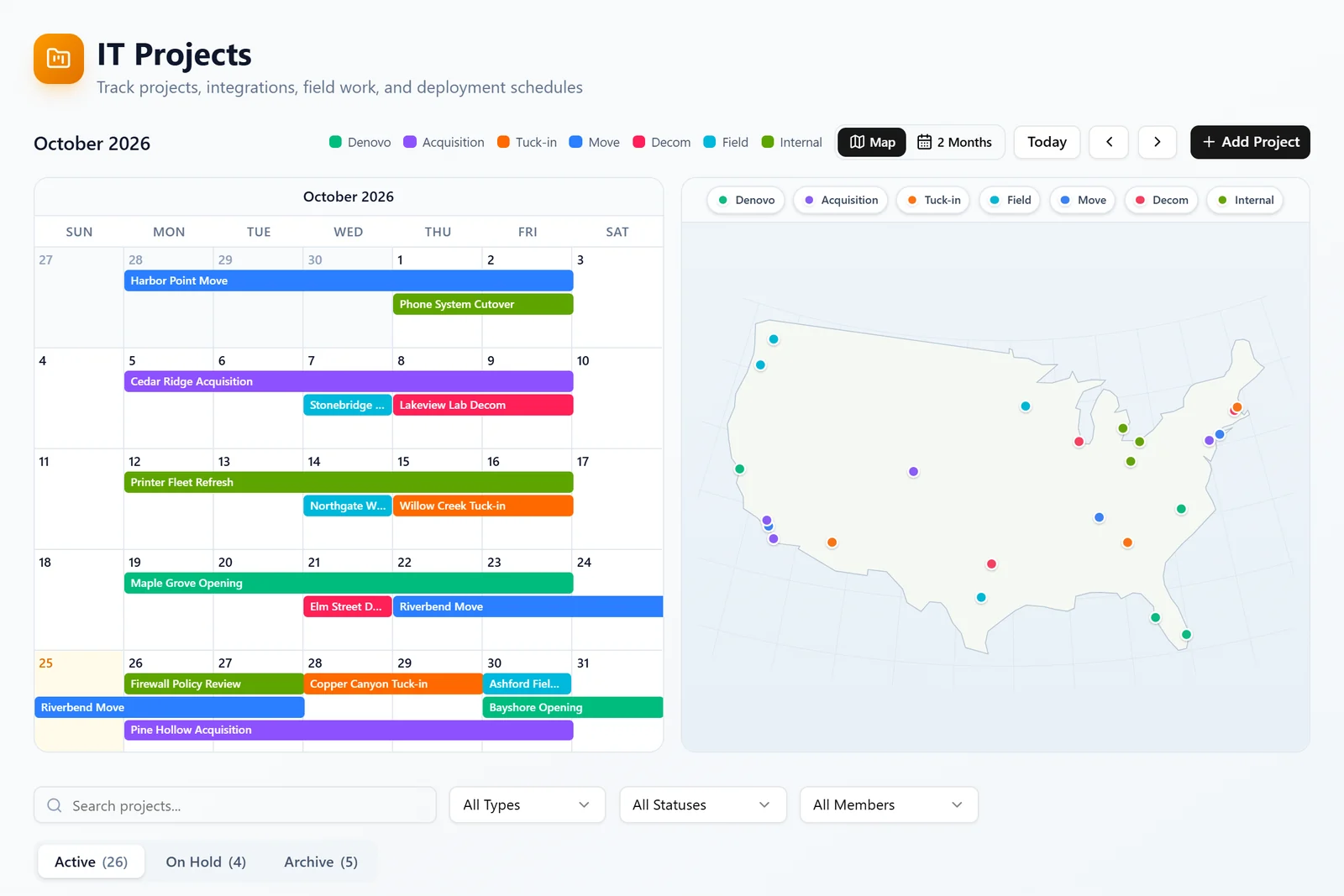This screenshot has width=1344, height=896.
Task: Click the Today button
Action: [x=1047, y=142]
